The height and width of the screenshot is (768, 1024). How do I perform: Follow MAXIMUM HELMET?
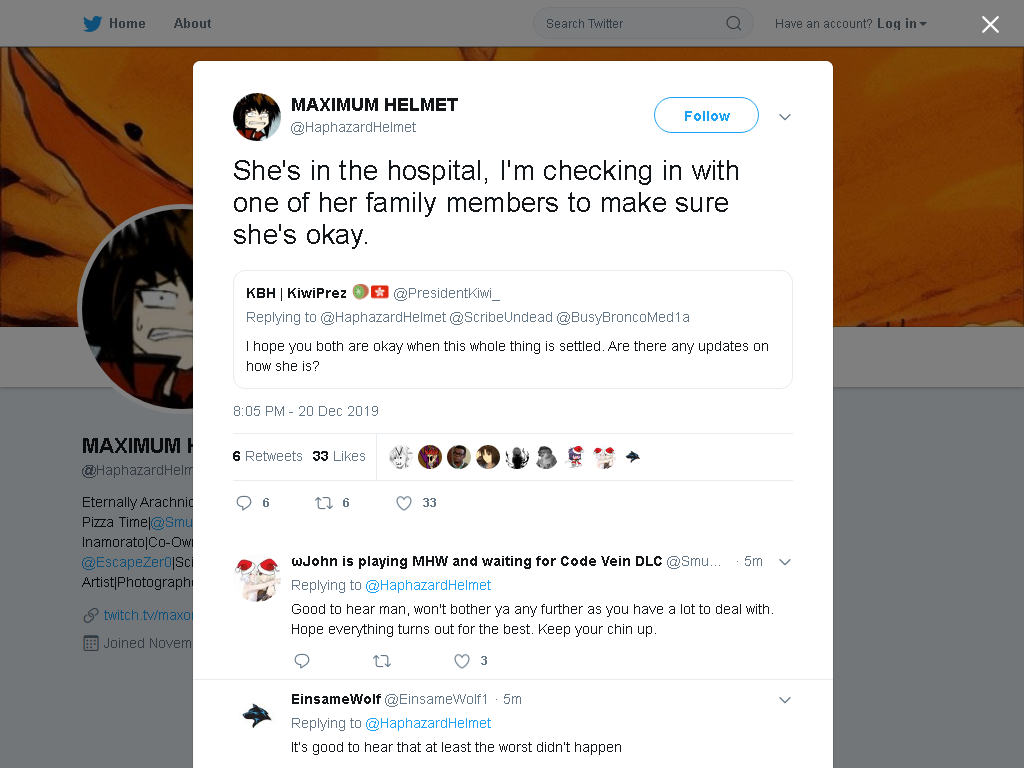707,116
